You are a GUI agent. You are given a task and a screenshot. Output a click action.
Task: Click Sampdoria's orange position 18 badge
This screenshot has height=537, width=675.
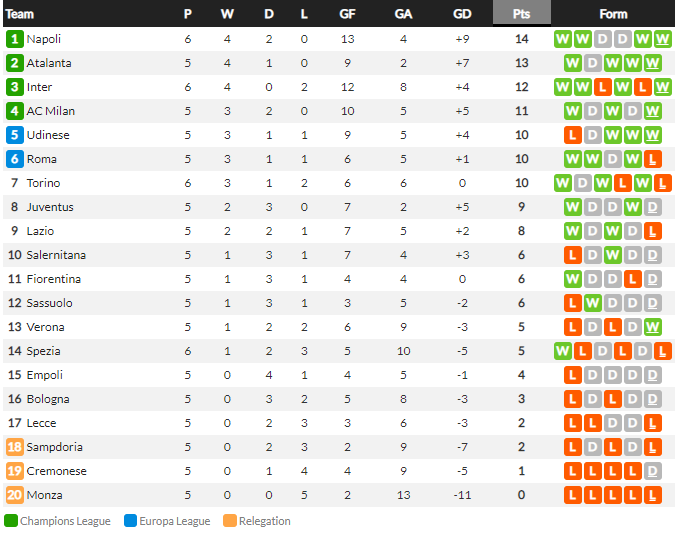pos(14,447)
